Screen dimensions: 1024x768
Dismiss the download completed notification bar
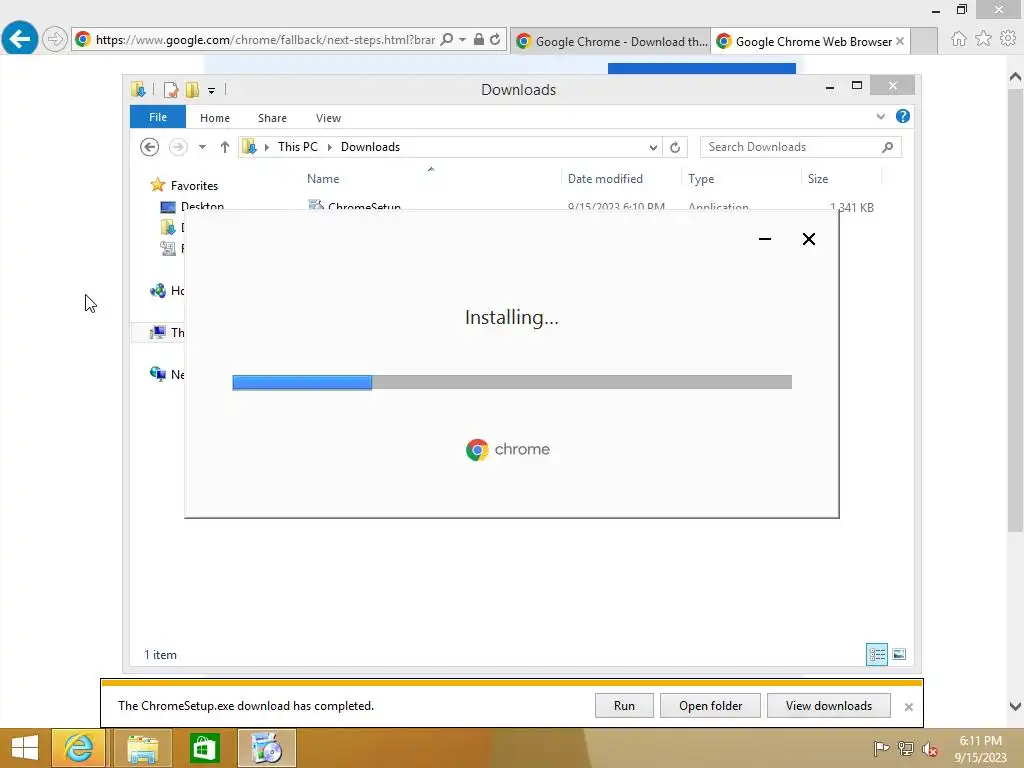click(x=908, y=707)
